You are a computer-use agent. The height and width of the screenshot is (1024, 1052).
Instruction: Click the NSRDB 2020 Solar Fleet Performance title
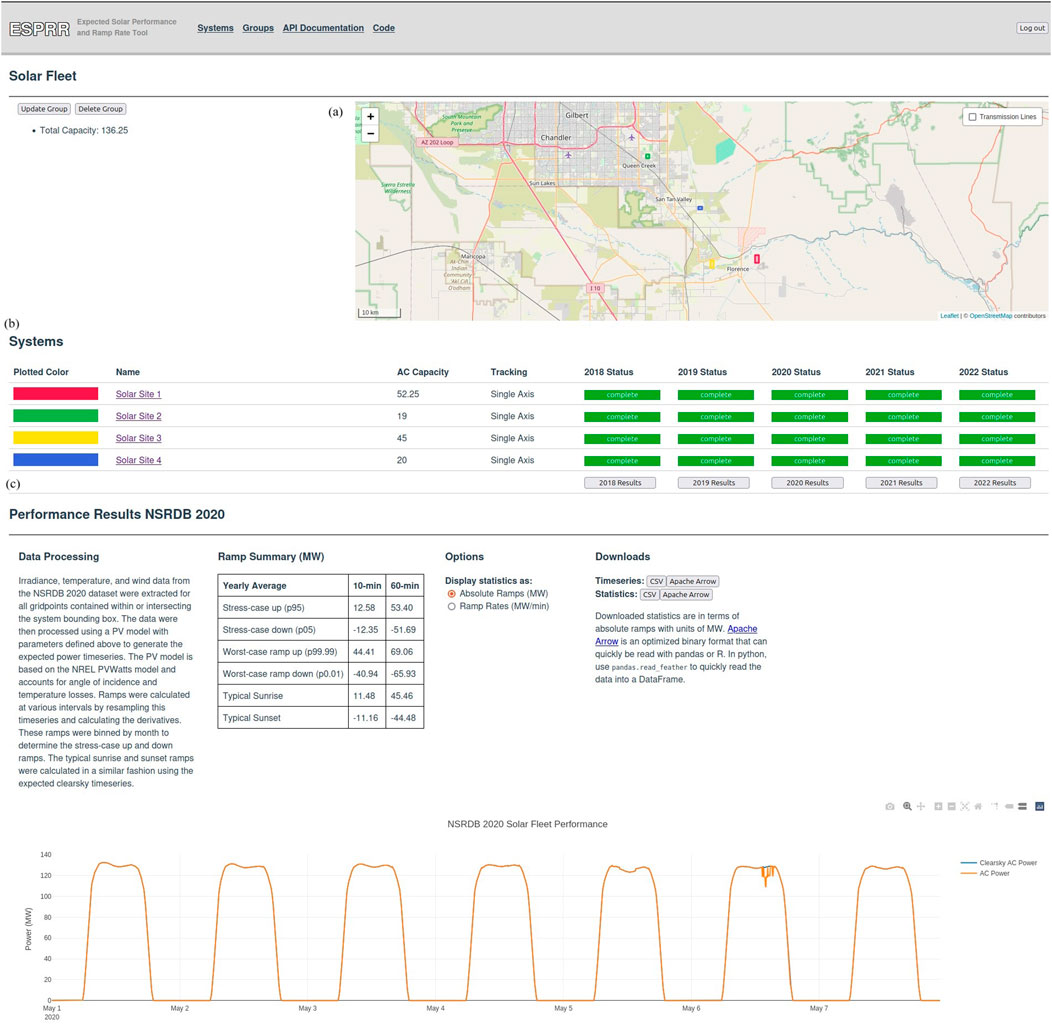(x=527, y=825)
